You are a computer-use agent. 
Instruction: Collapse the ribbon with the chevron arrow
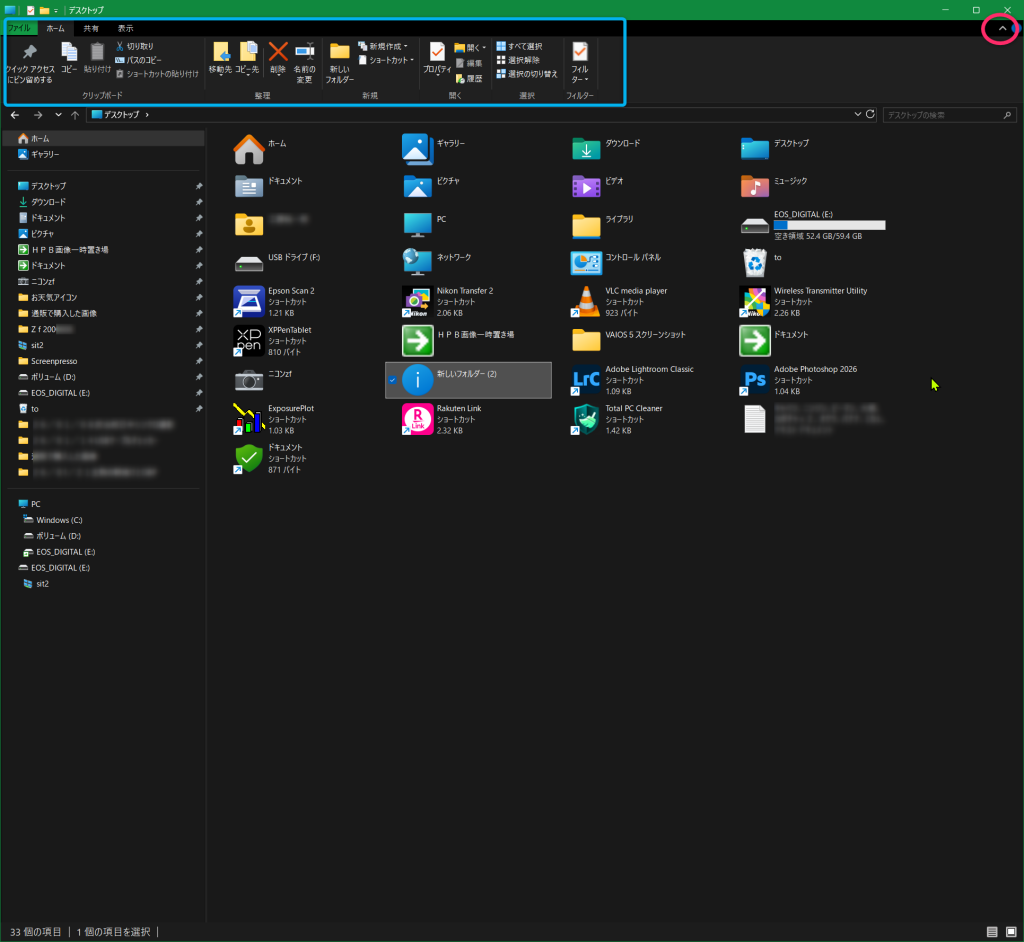pos(1002,29)
